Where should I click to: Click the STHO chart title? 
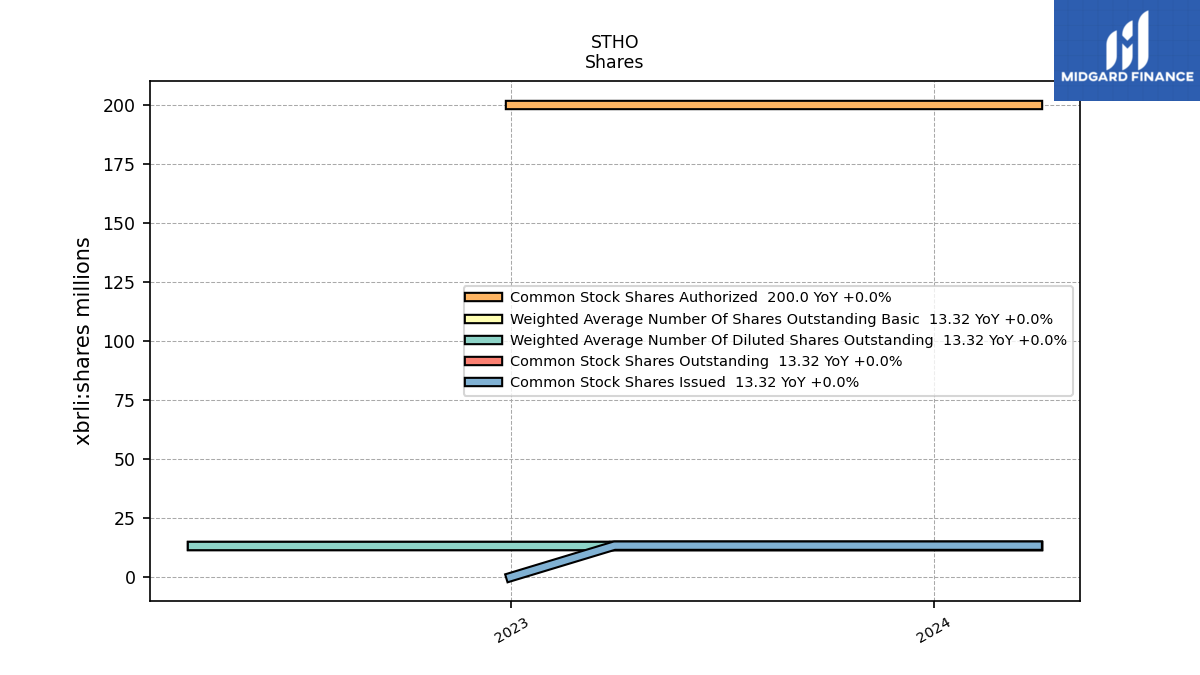[x=614, y=42]
